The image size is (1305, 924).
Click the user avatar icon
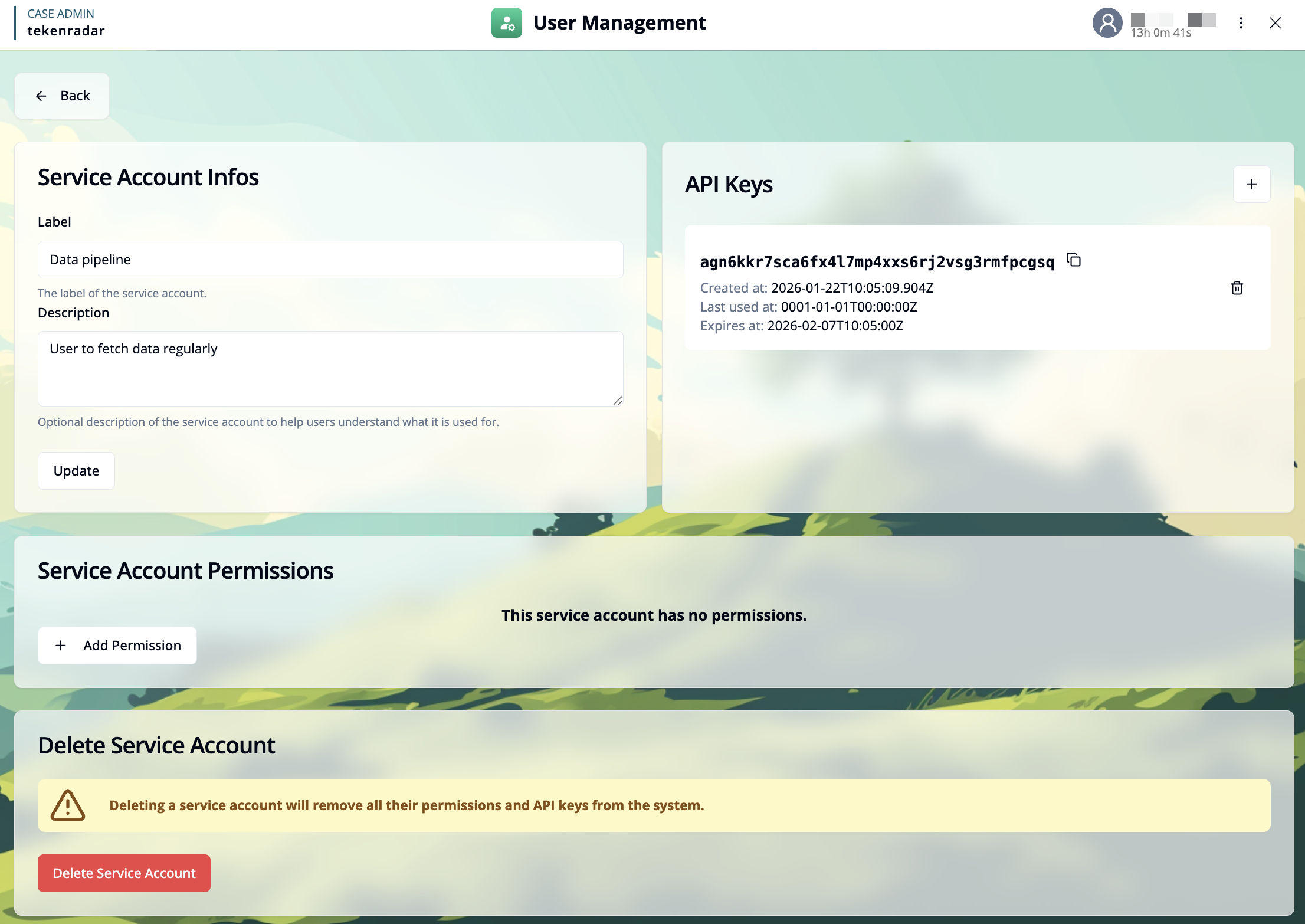(x=1107, y=23)
